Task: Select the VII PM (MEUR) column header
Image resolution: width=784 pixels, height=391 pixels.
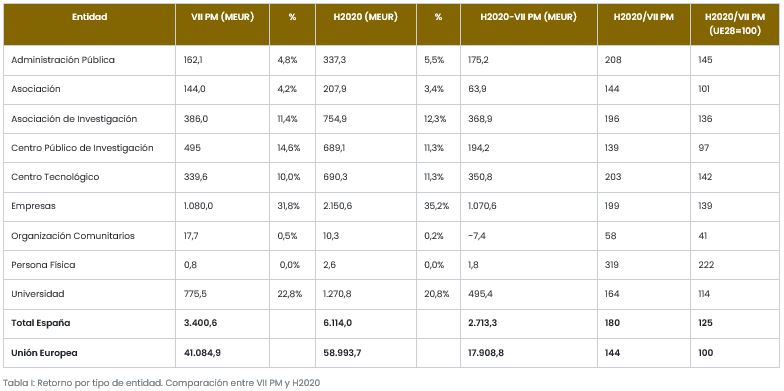Action: 222,17
